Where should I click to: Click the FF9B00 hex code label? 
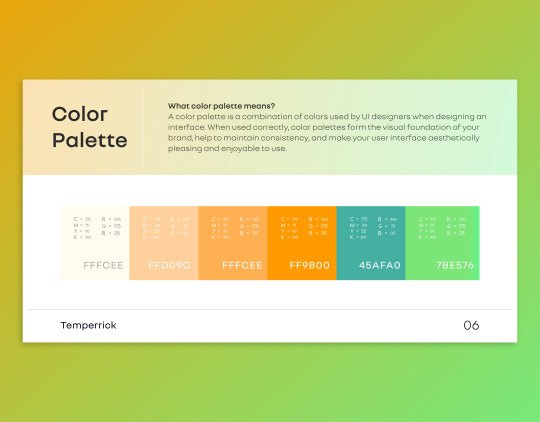(x=310, y=265)
